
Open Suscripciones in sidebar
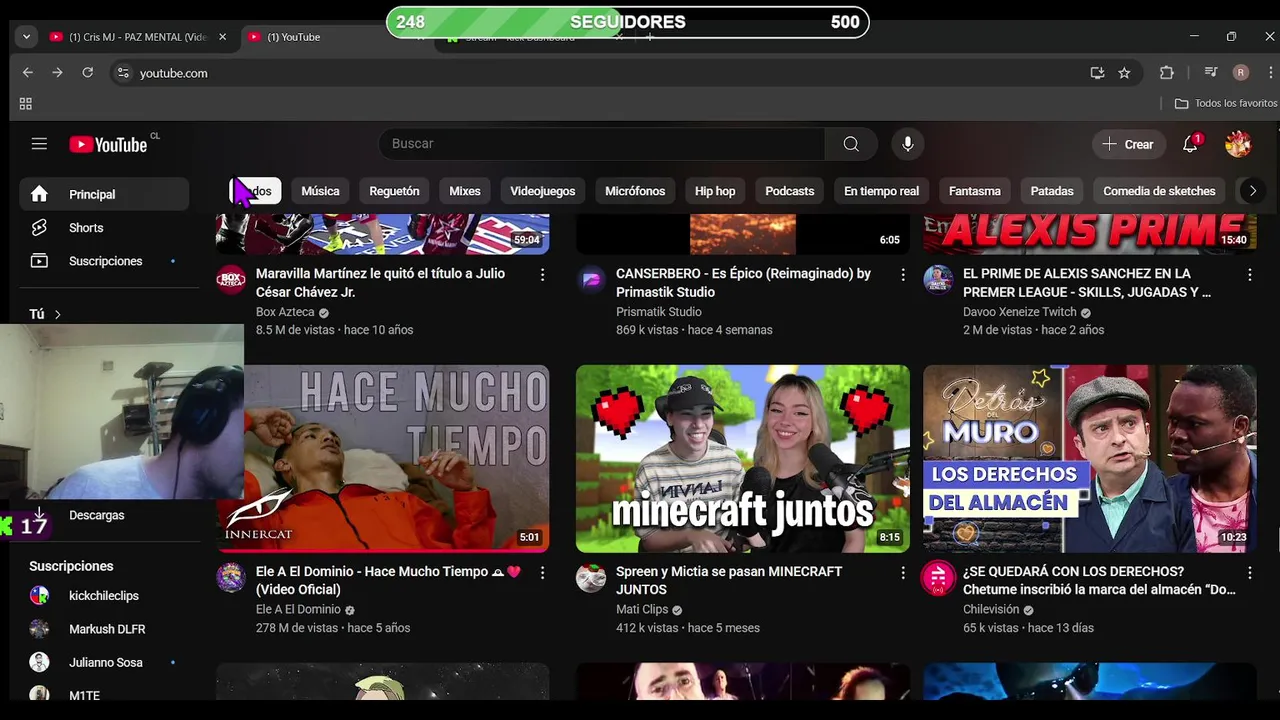[104, 261]
